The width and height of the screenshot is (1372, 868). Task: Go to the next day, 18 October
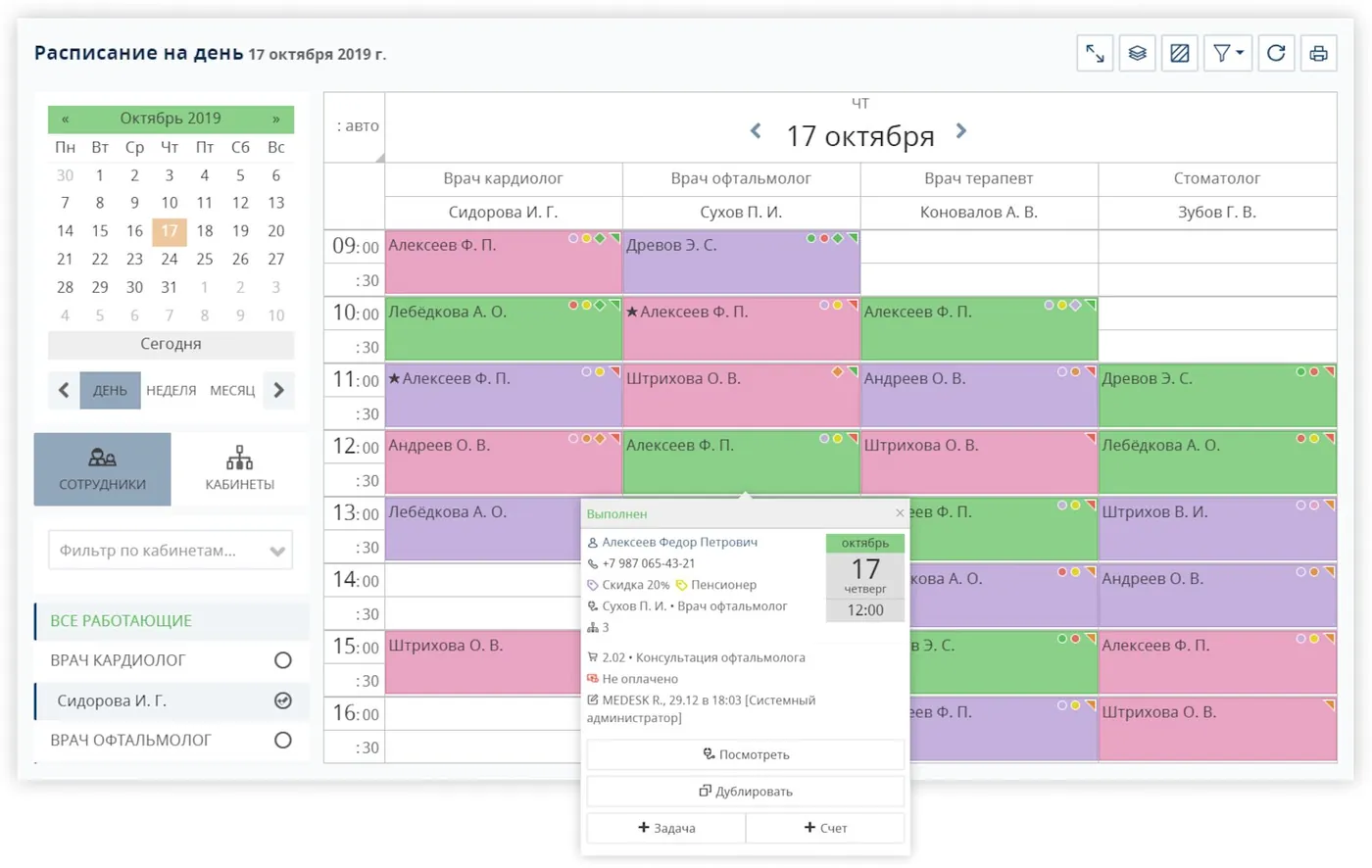[961, 131]
